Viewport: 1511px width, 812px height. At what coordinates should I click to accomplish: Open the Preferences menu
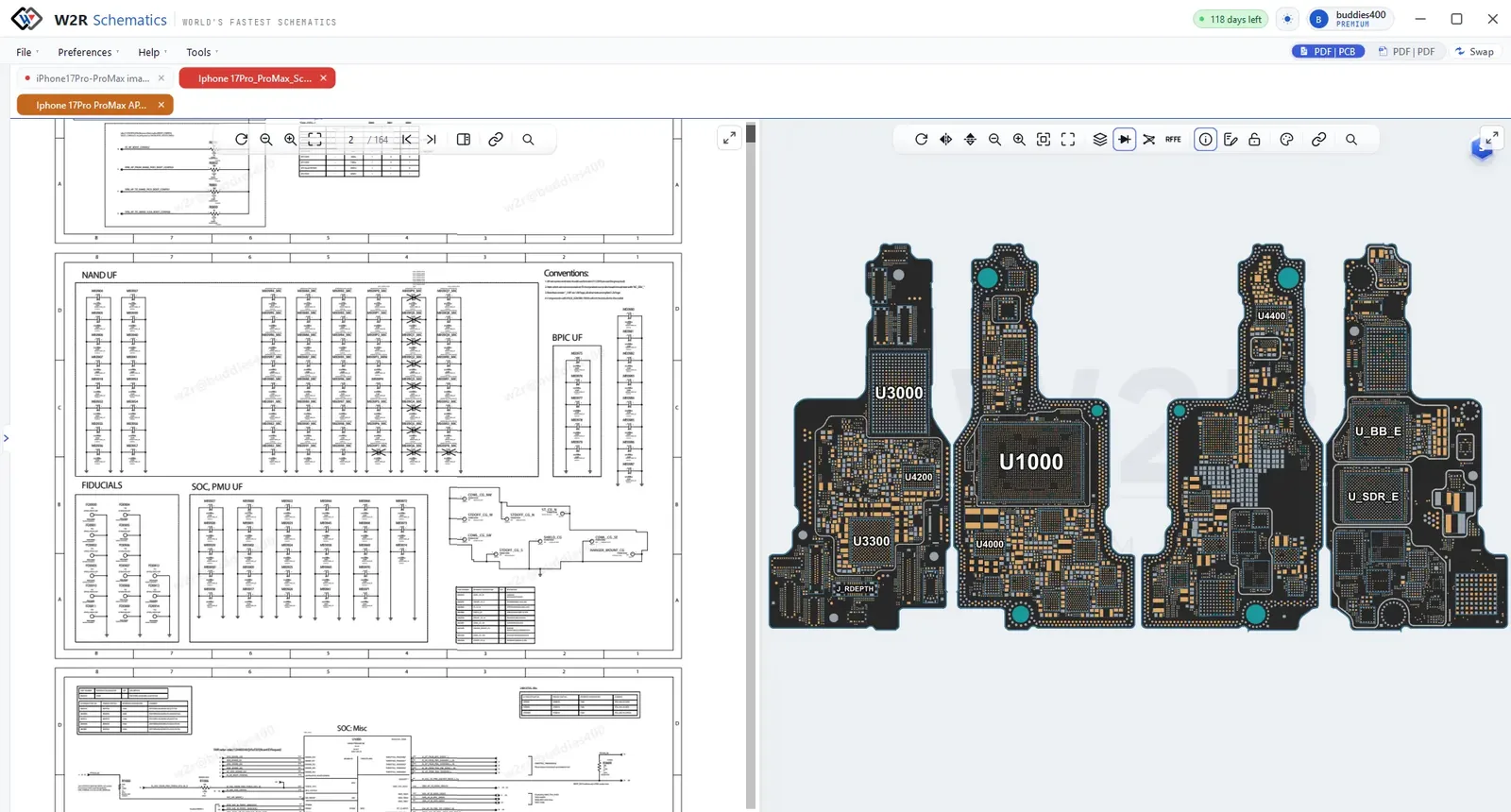click(88, 52)
